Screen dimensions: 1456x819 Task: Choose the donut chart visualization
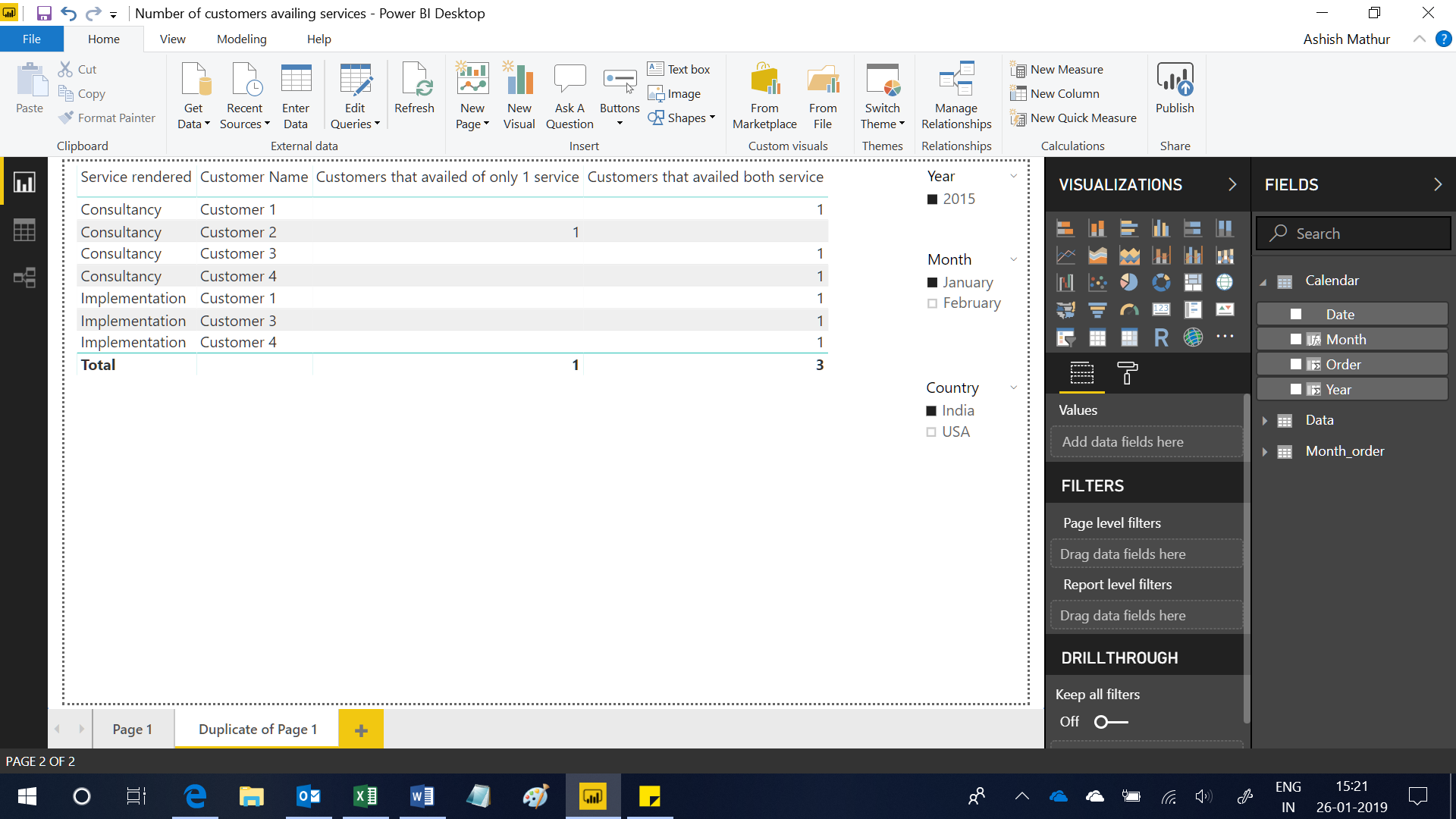[x=1161, y=283]
